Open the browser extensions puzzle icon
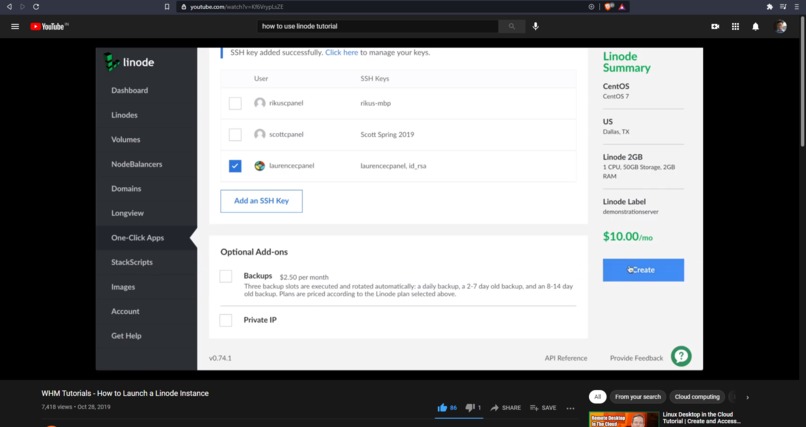This screenshot has height=427, width=806. (x=770, y=7)
